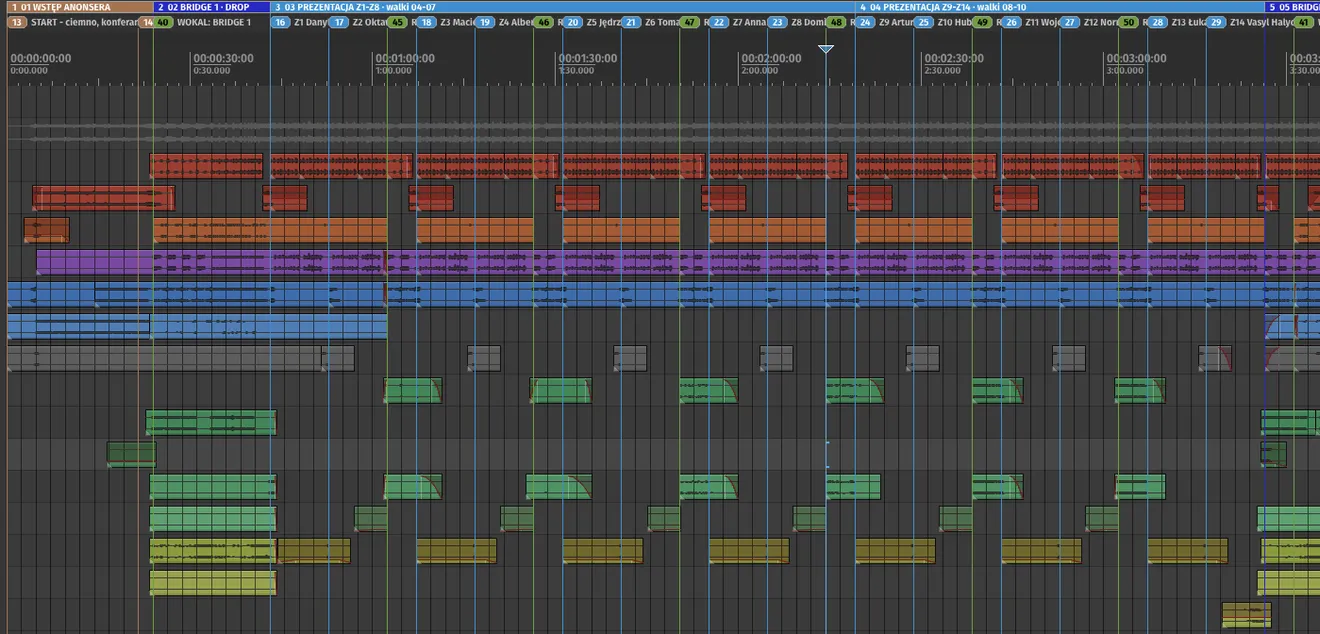Screen dimensions: 1320x634
Task: Select region 03 PREZENTACJA Z1-Z8
Action: point(563,7)
